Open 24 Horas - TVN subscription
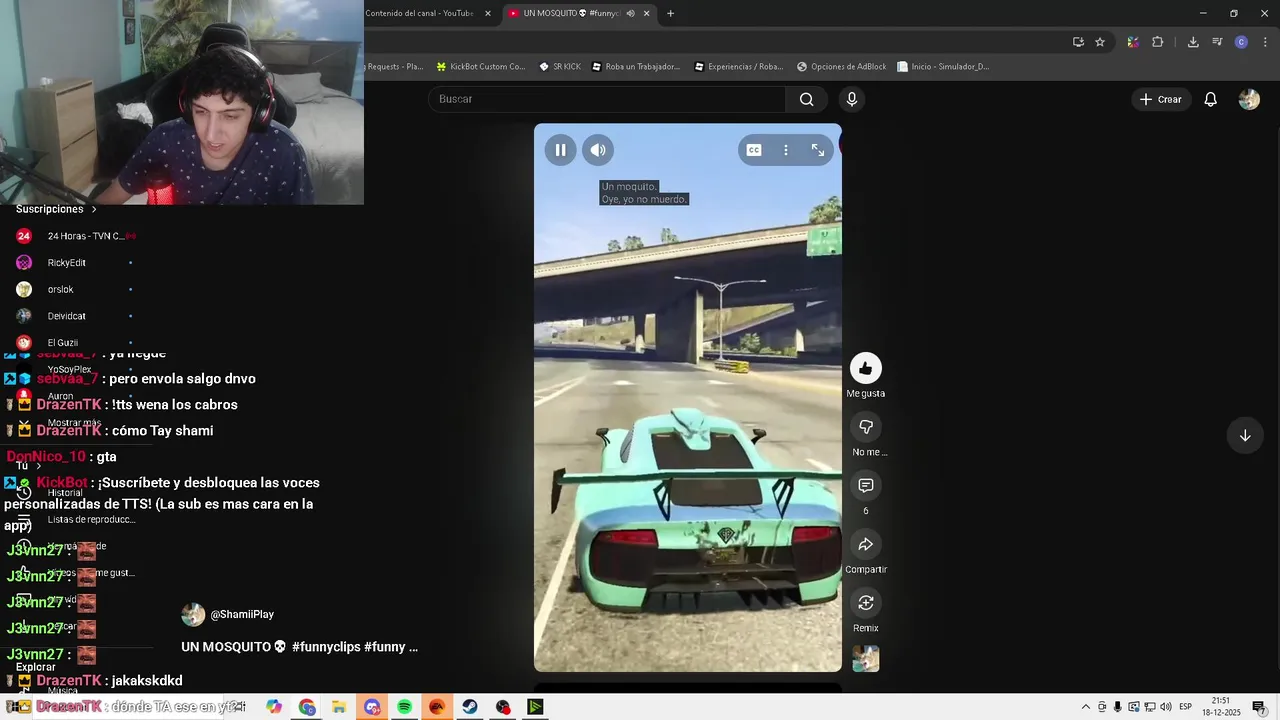Image resolution: width=1280 pixels, height=720 pixels. tap(75, 236)
